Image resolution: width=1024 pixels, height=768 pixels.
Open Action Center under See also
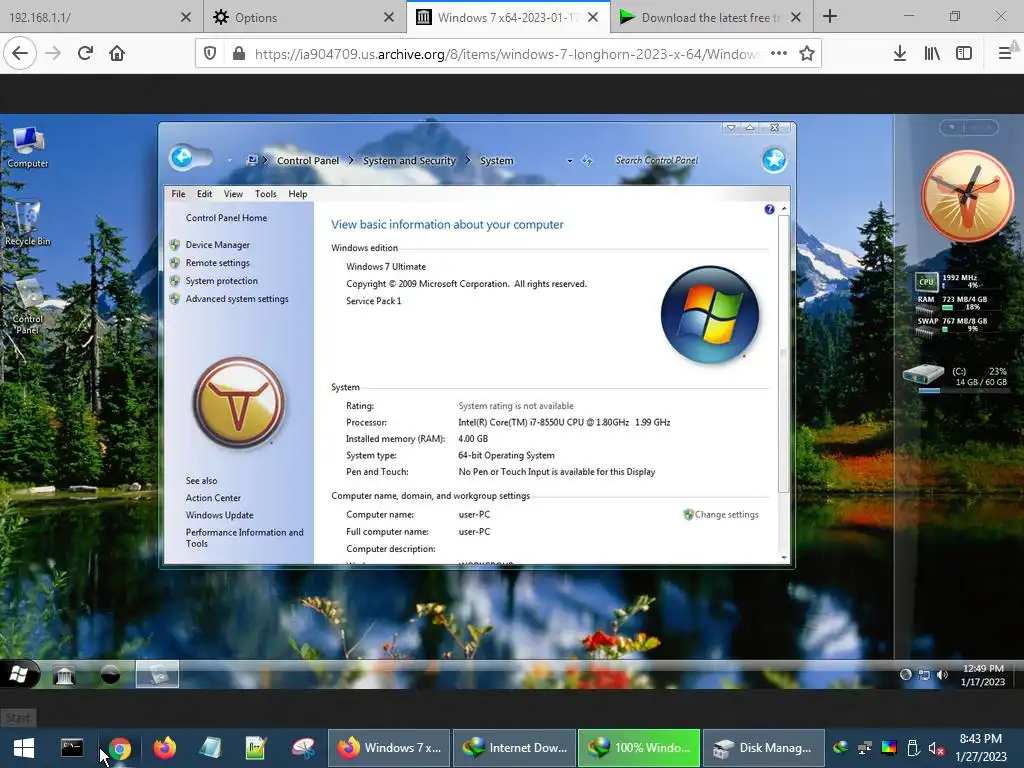point(213,498)
